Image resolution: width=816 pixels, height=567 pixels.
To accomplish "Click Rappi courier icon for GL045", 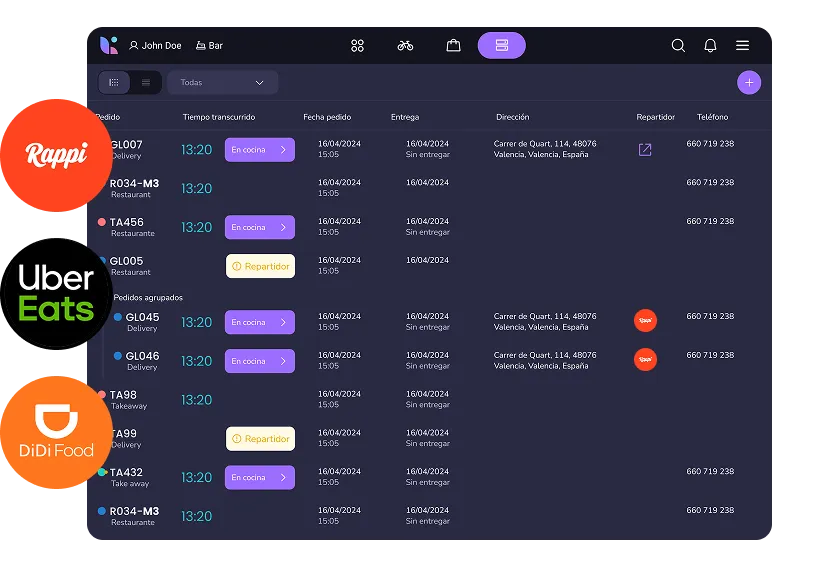I will tap(645, 320).
